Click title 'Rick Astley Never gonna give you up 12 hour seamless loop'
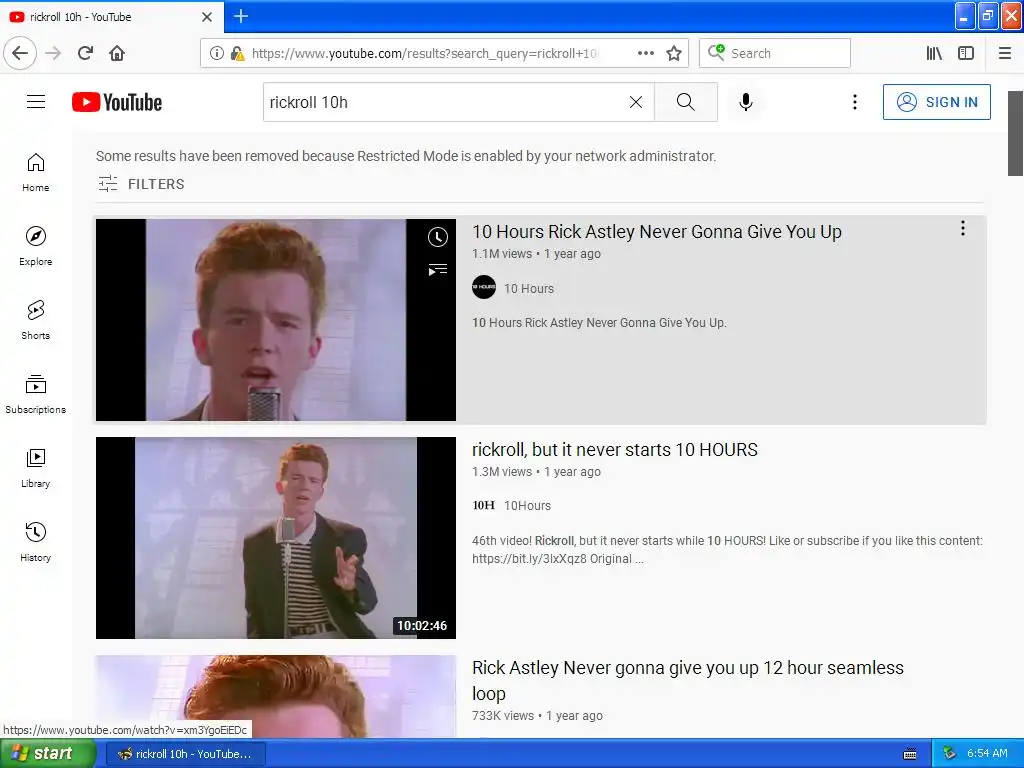Viewport: 1024px width, 768px height. 688,680
